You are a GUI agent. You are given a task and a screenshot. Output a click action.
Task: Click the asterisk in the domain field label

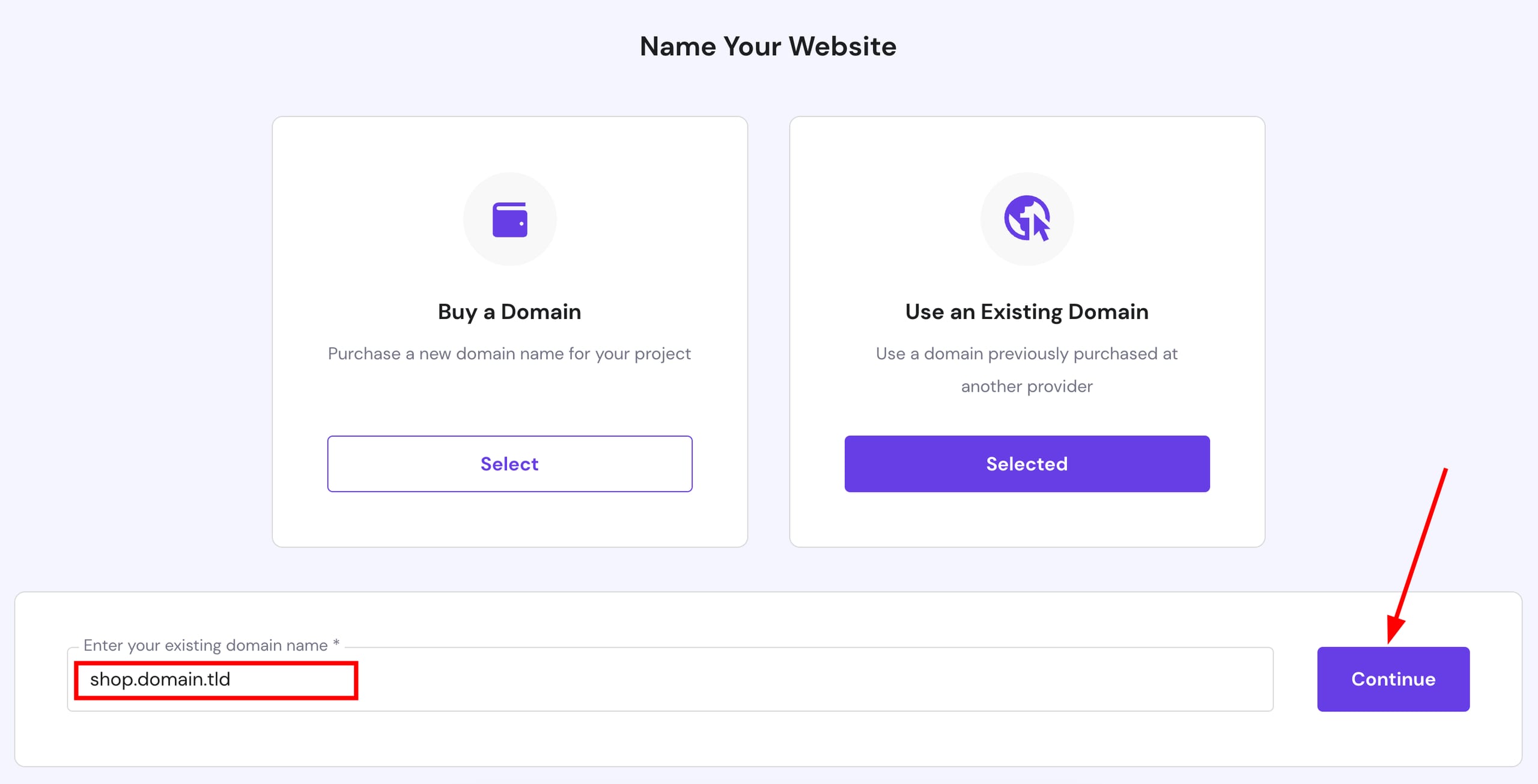[x=336, y=643]
